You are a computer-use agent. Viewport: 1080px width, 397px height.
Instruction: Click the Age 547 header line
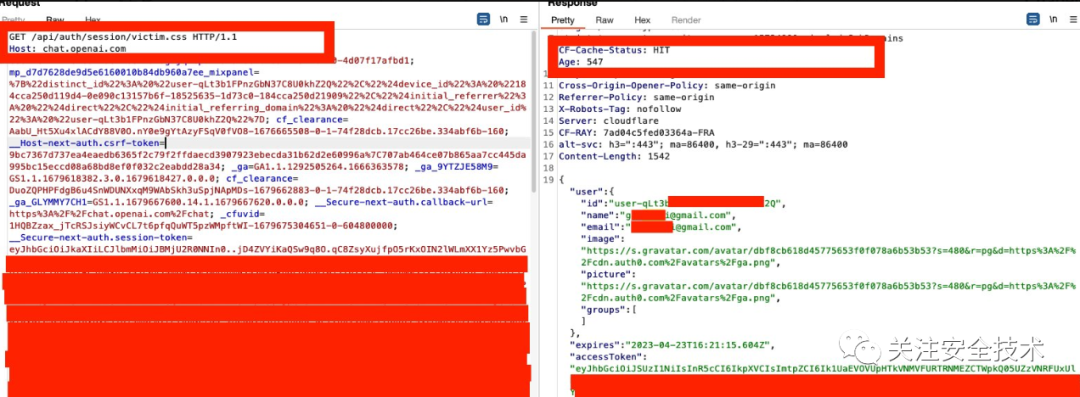tap(581, 62)
